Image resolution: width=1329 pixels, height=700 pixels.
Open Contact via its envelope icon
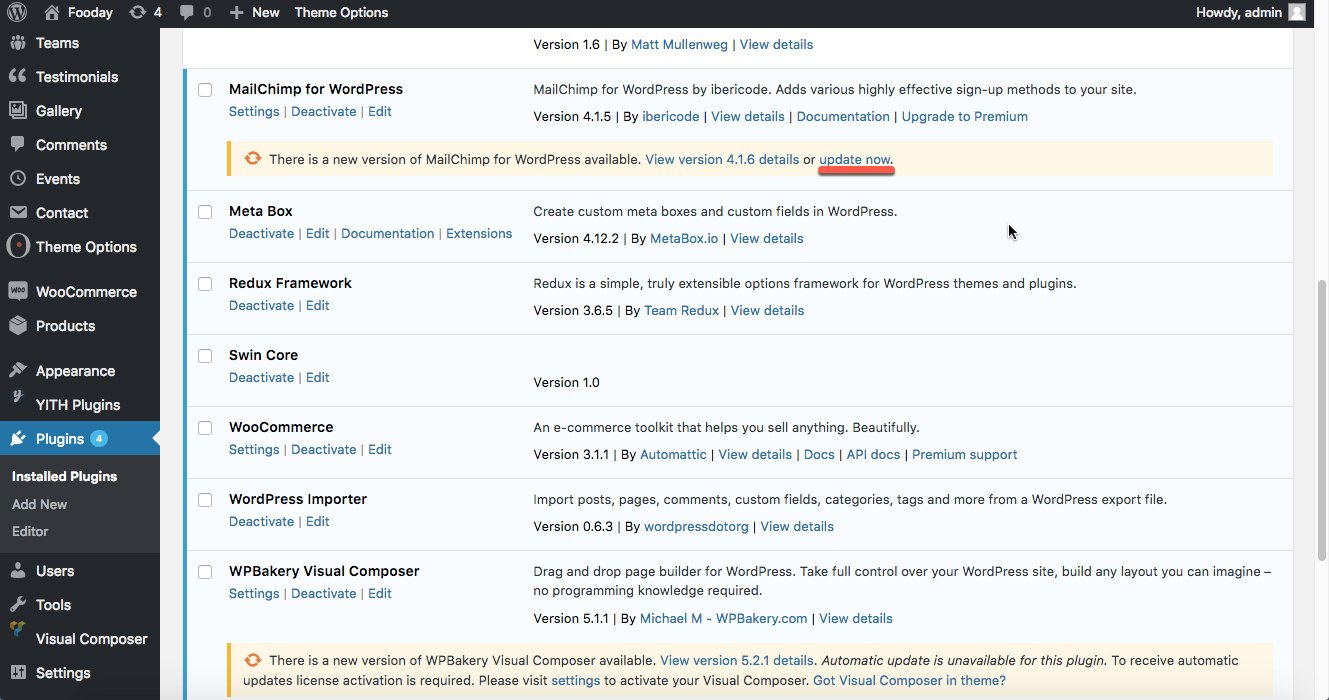pos(18,213)
